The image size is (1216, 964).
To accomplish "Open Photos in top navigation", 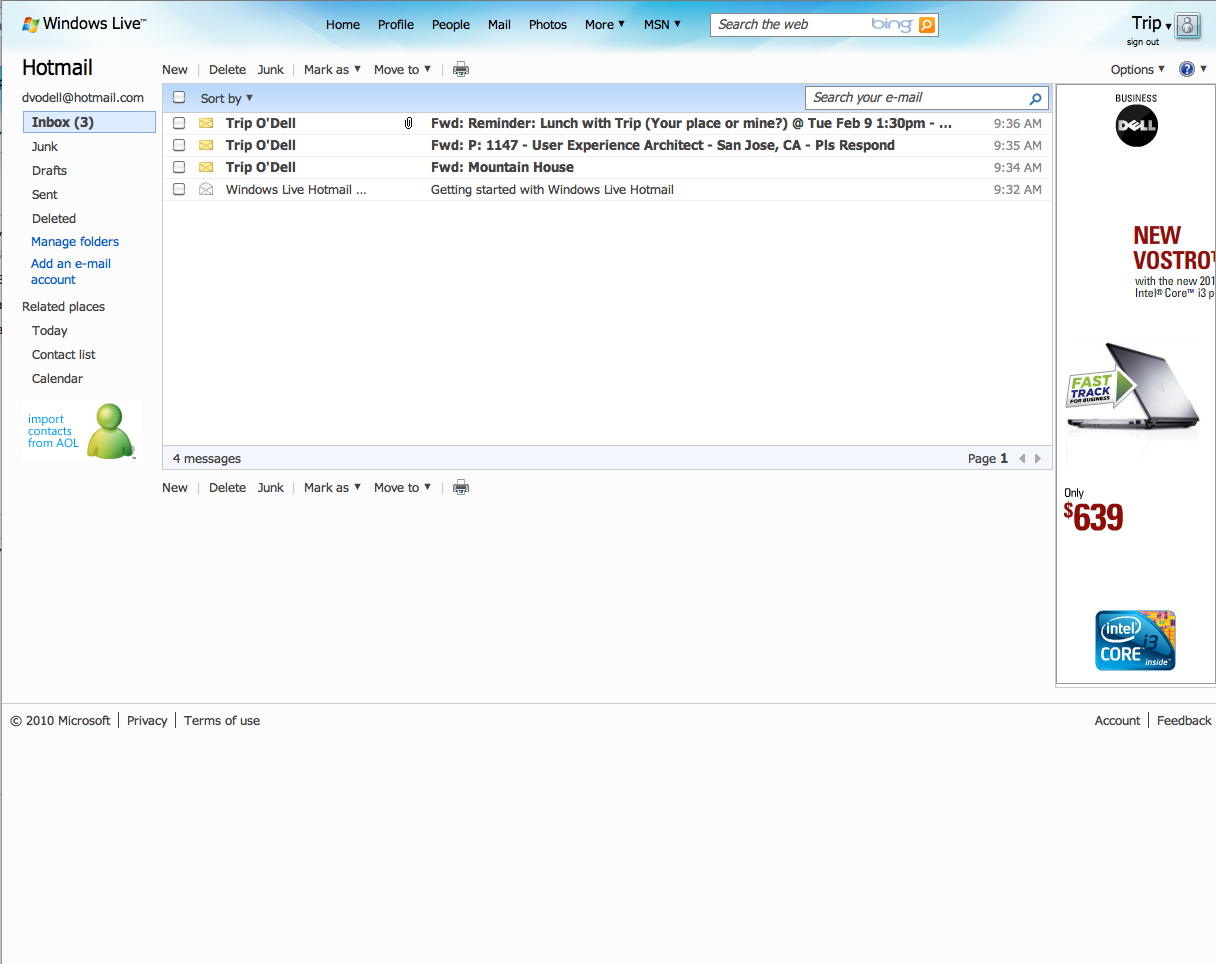I will pyautogui.click(x=548, y=24).
